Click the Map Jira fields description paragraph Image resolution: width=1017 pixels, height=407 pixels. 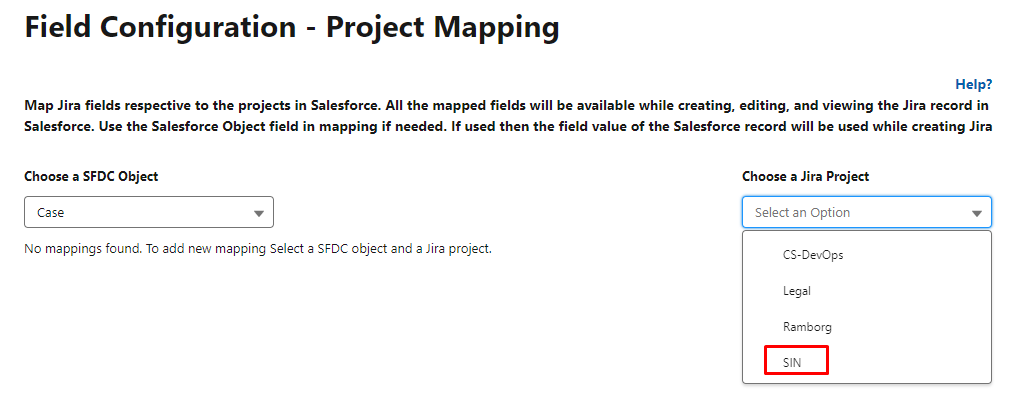coord(508,116)
